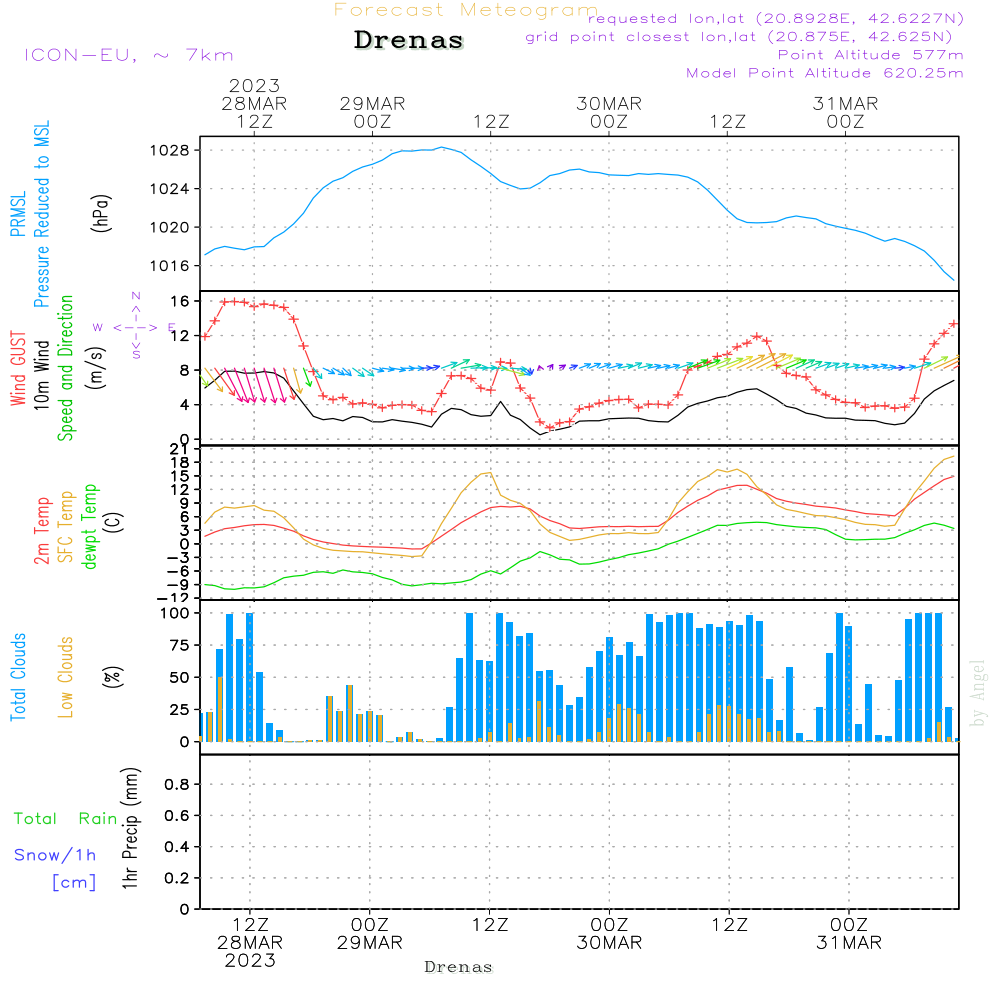Select the Total Clouds blue label
1000x1000 pixels.
click(x=18, y=677)
